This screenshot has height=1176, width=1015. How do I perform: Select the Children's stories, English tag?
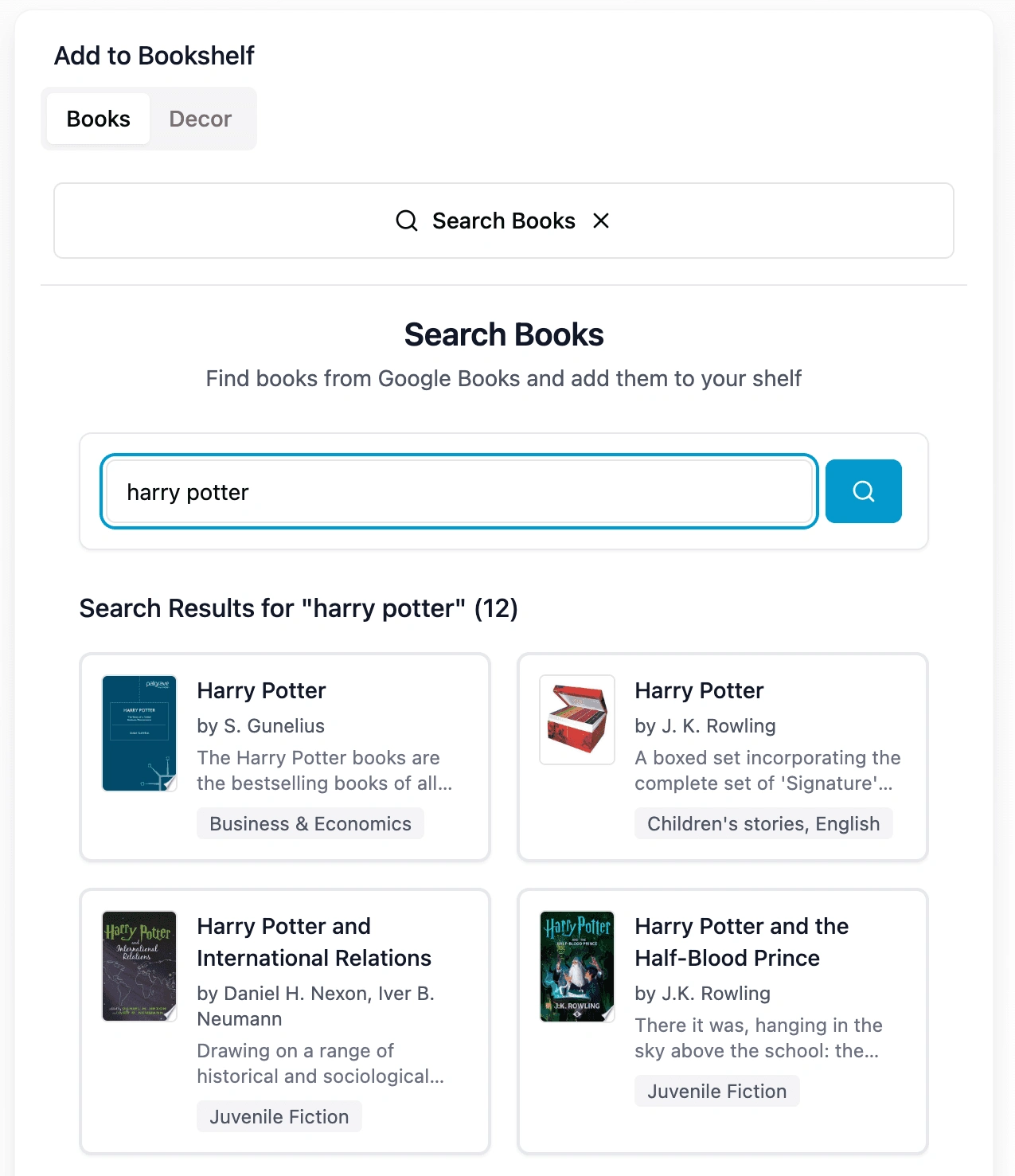pos(763,823)
